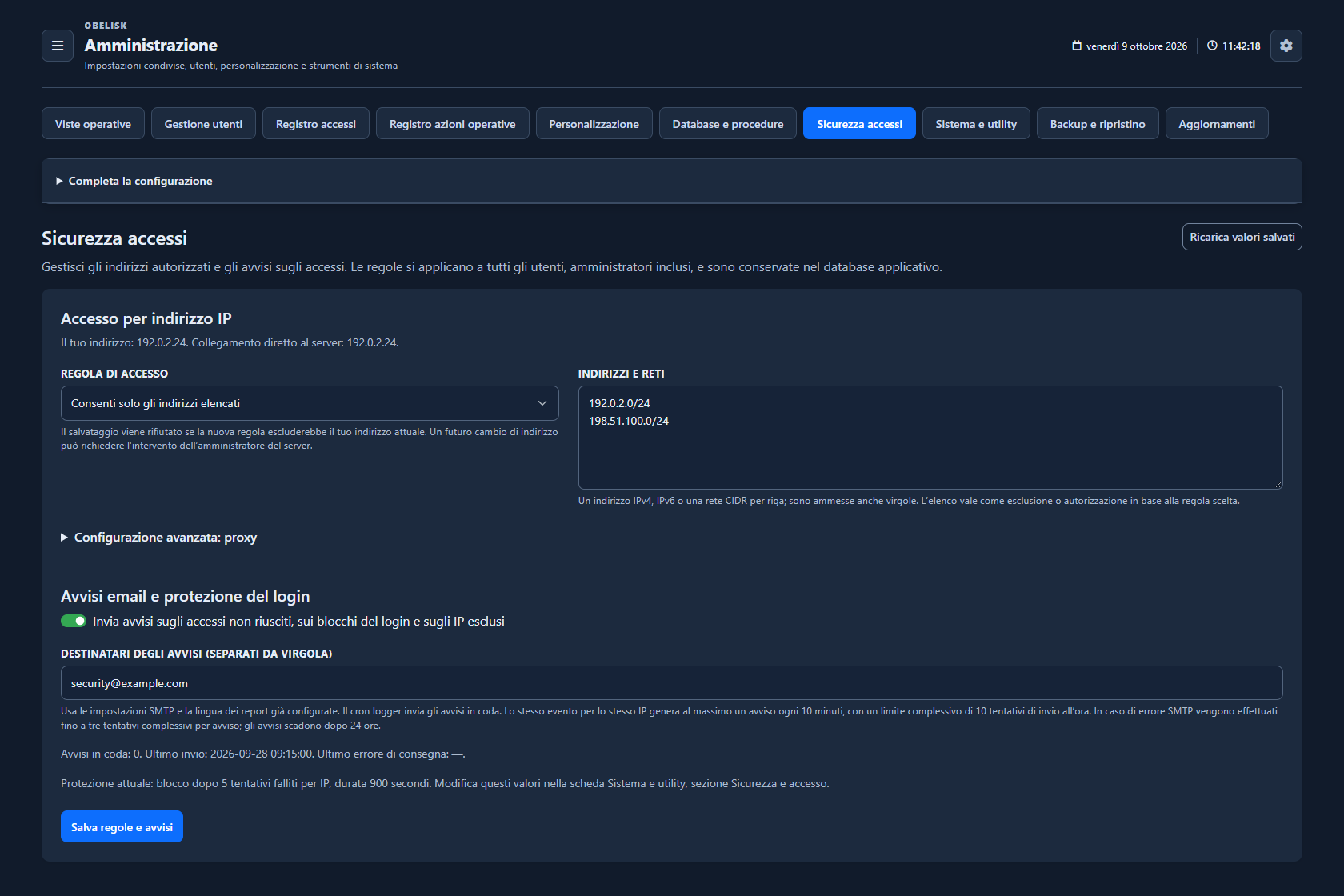
Task: Click the 'Amministrazione' page title
Action: (x=151, y=46)
